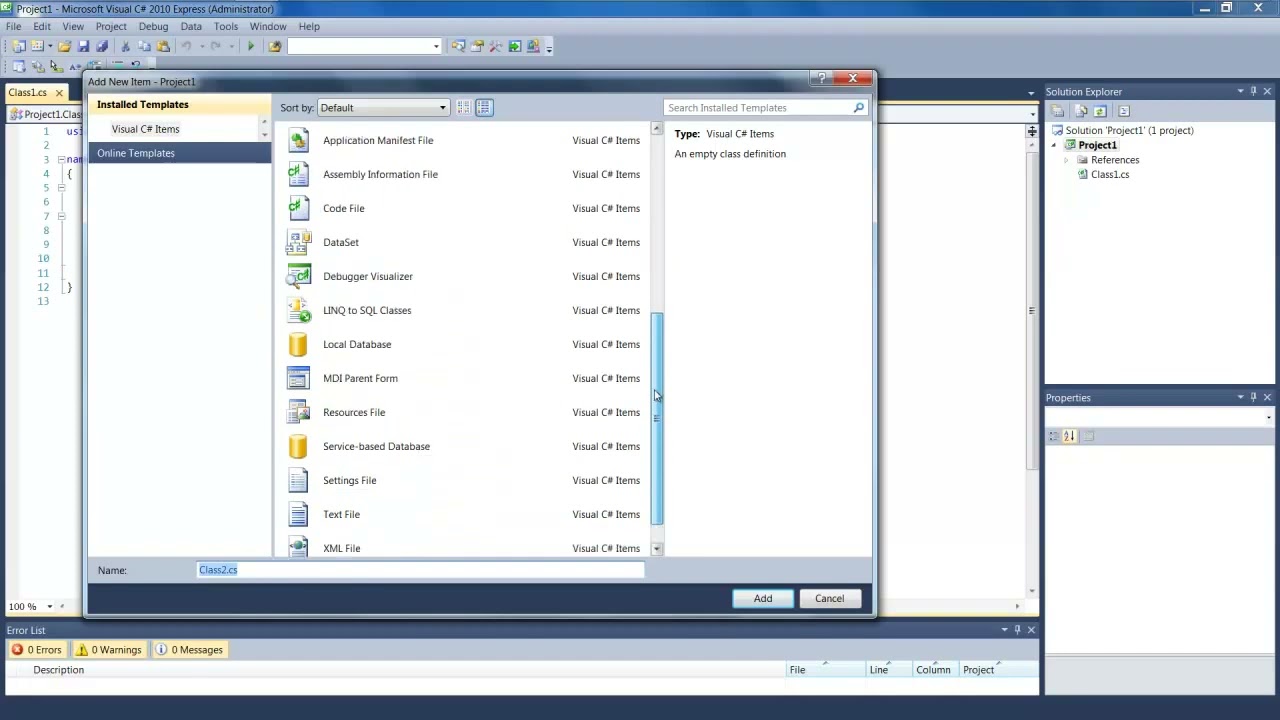Screen dimensions: 1280x720
Task: Click the Cancel button
Action: 829,598
